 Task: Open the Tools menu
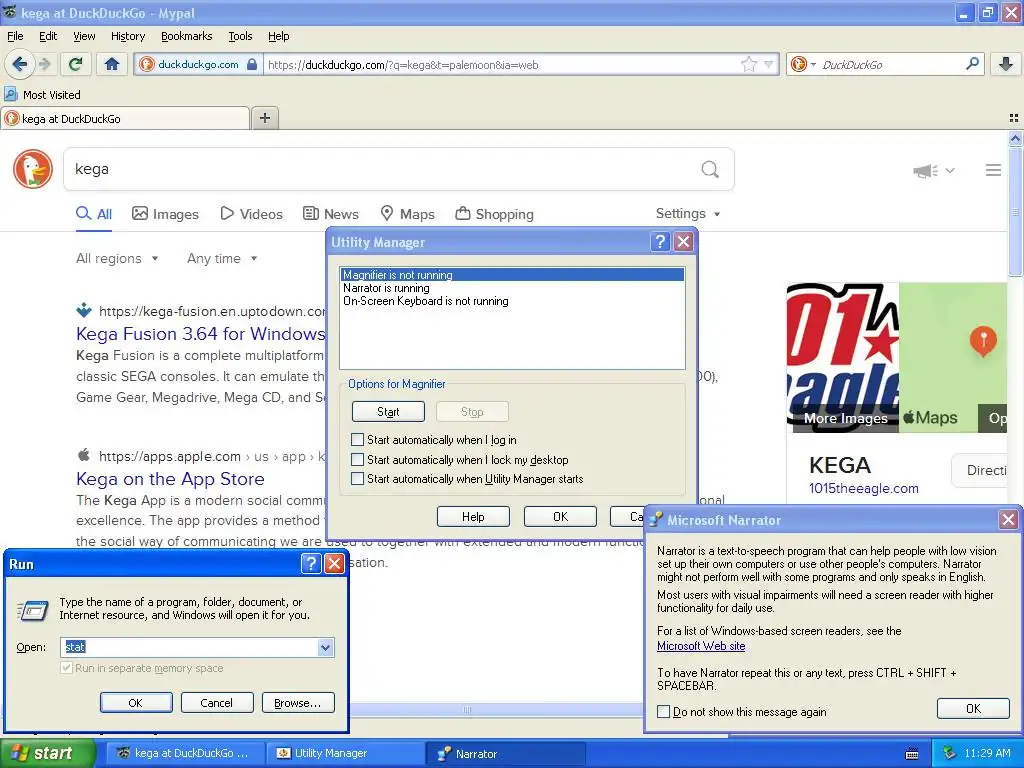tap(240, 36)
